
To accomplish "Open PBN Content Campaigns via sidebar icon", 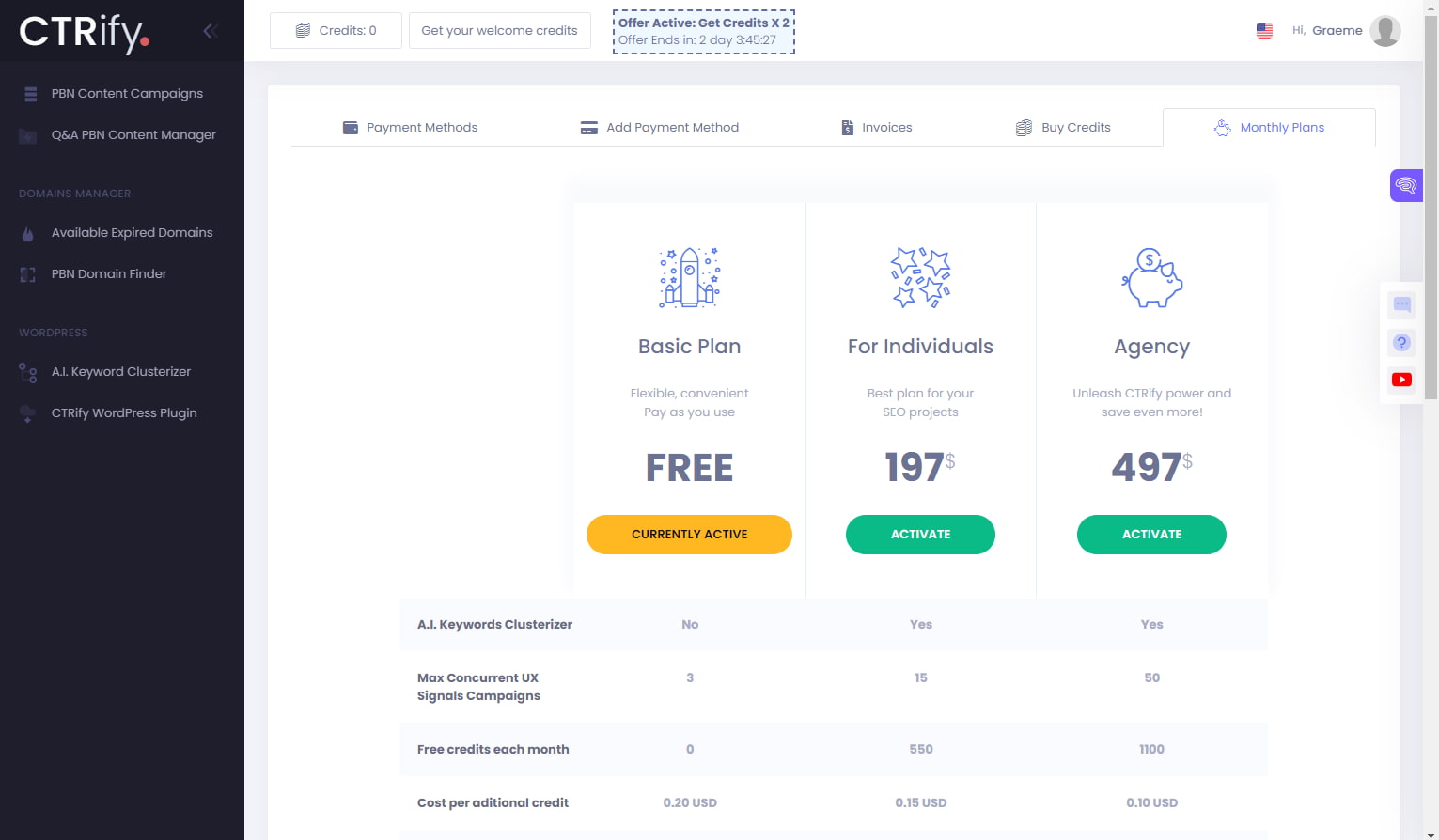I will [30, 93].
